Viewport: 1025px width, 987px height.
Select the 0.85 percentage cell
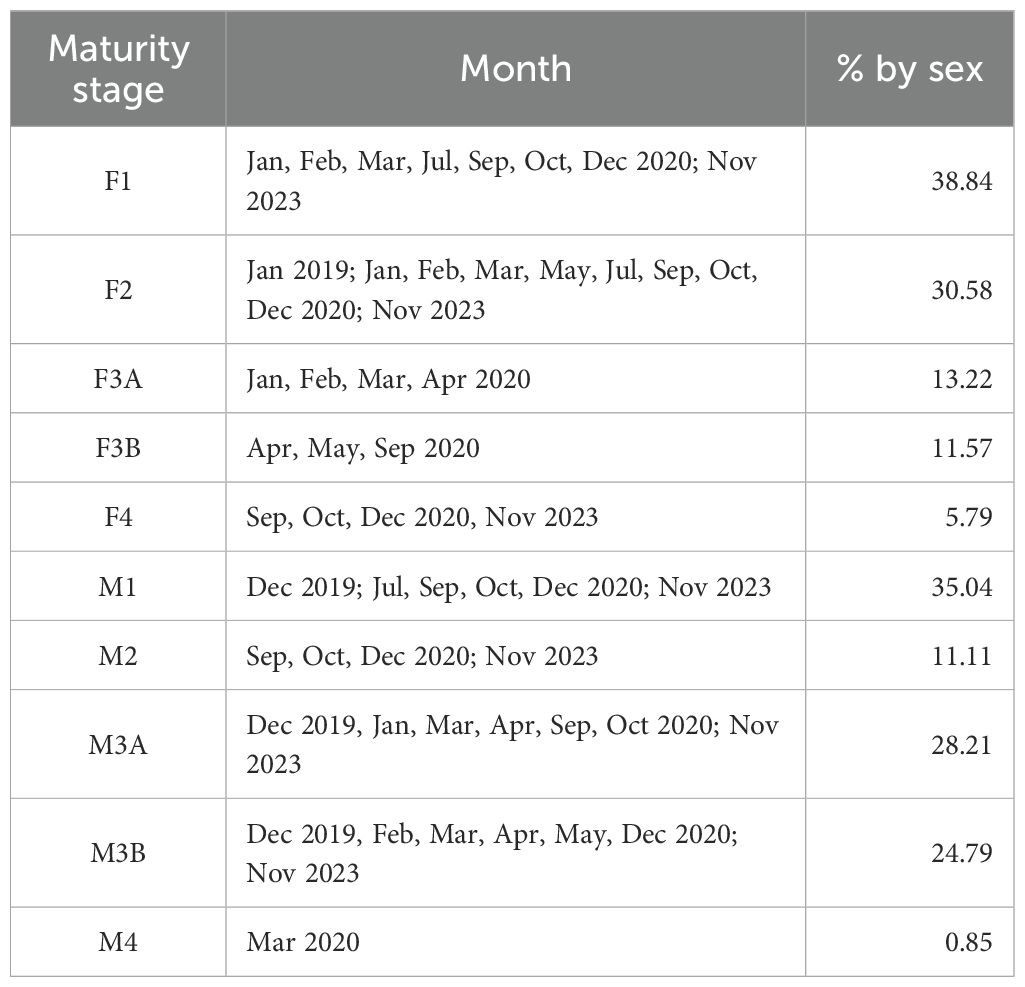point(966,942)
